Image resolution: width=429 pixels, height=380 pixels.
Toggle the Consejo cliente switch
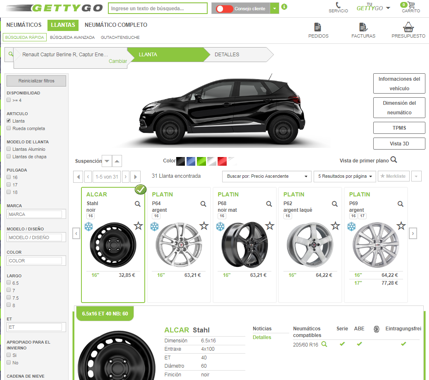coord(224,9)
